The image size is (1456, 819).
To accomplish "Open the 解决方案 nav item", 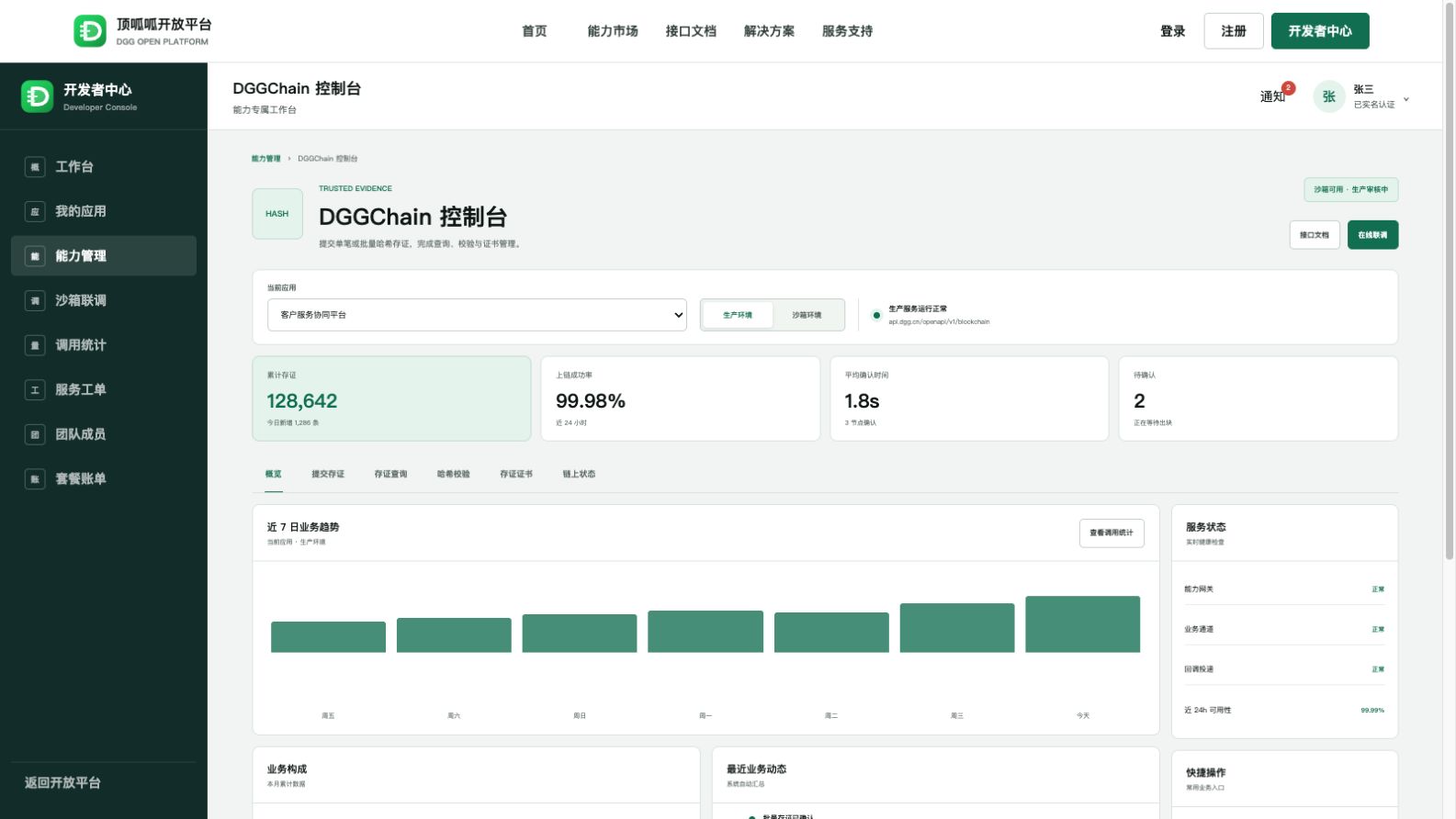I will coord(769,31).
